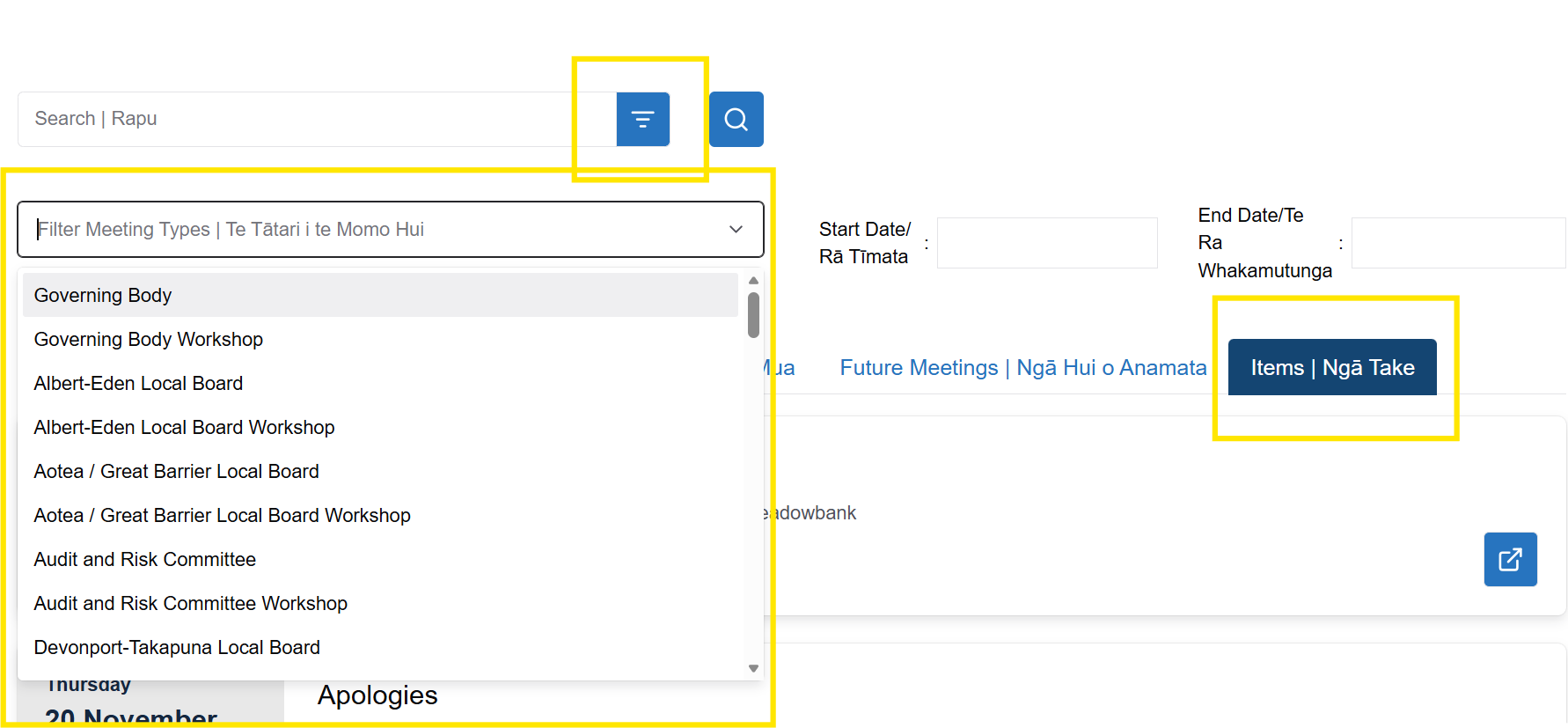
Task: Click the magnifying glass search icon
Action: (x=736, y=119)
